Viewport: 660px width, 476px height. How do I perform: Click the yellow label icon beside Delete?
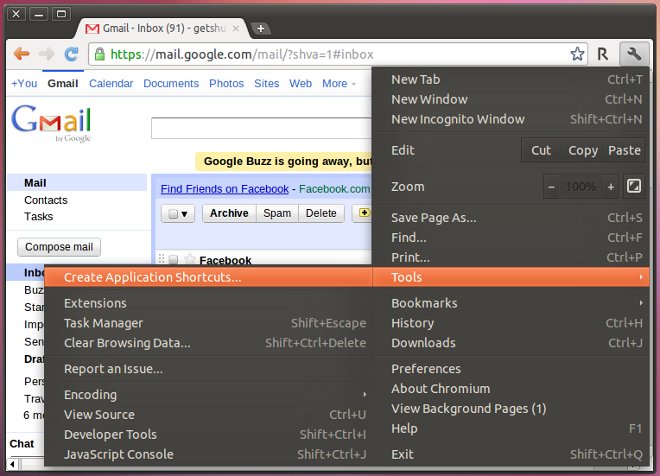(x=364, y=213)
